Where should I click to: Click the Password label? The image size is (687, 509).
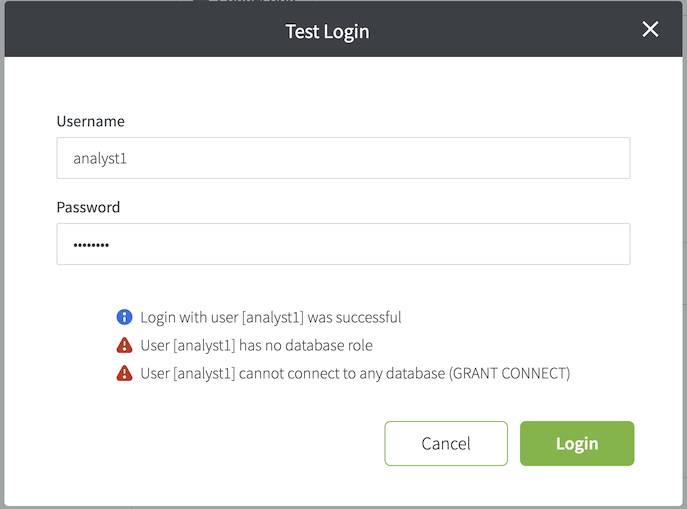pyautogui.click(x=88, y=207)
